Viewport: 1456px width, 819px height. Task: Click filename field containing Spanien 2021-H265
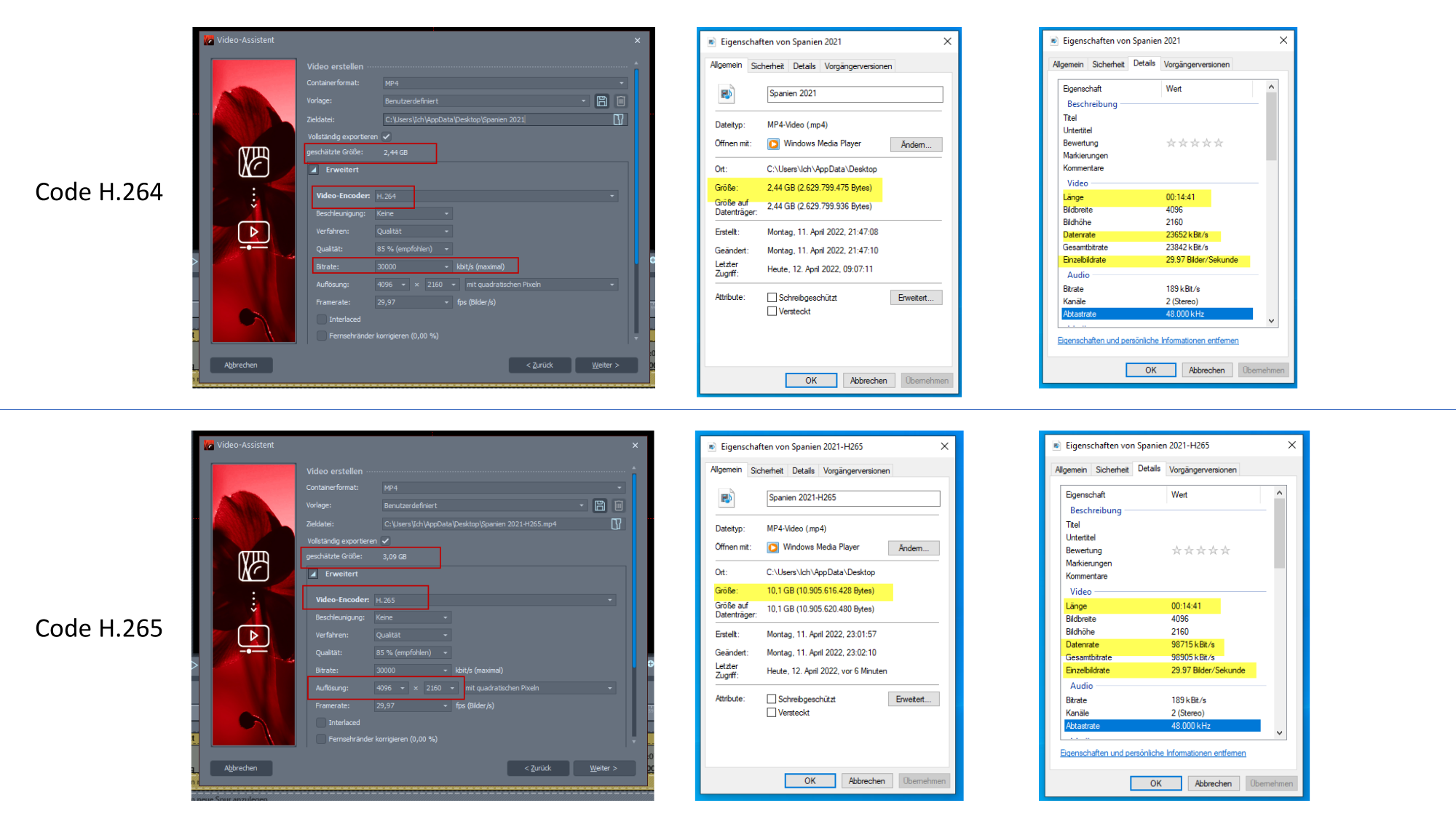coord(852,498)
